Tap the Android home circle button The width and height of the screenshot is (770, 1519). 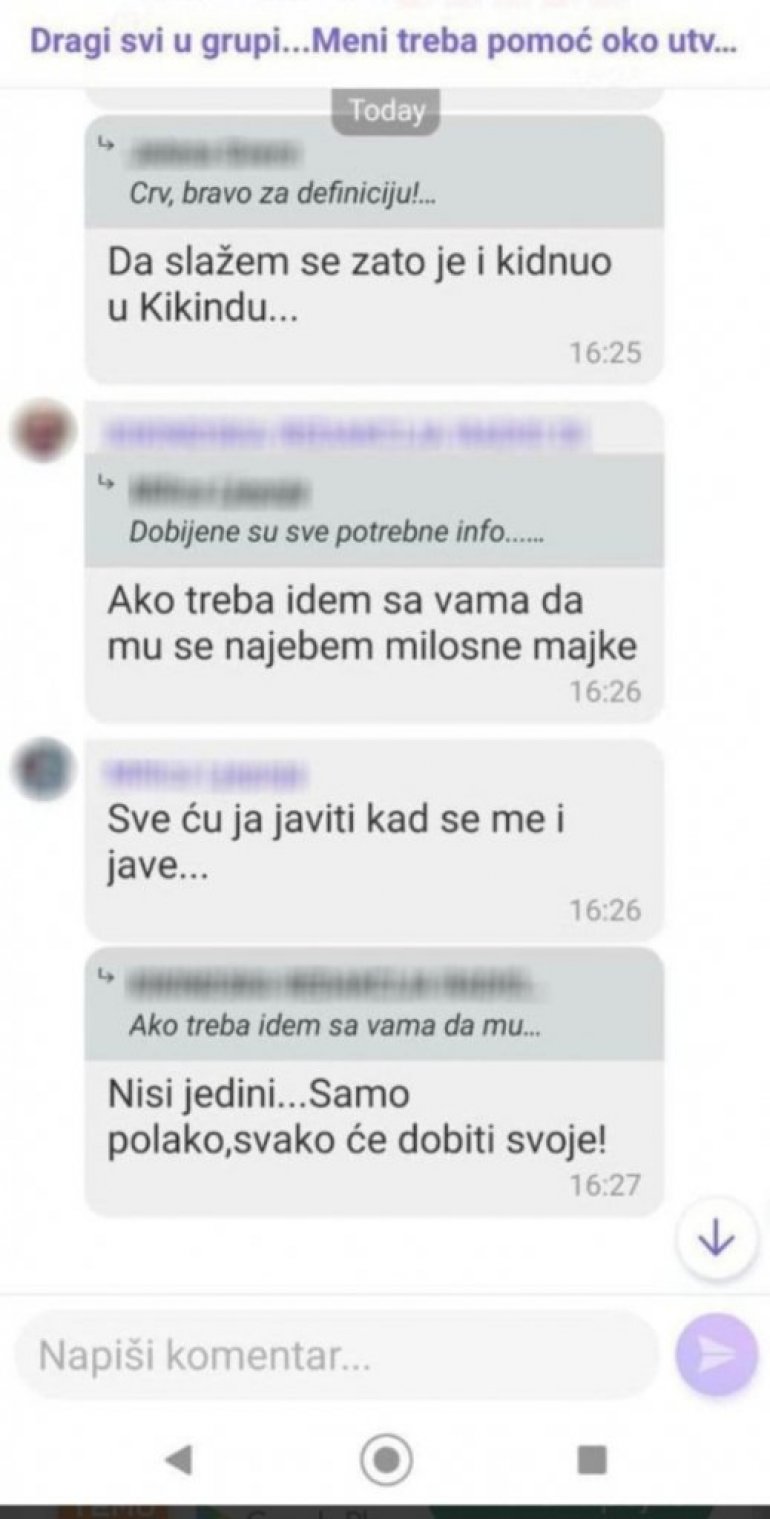386,1461
